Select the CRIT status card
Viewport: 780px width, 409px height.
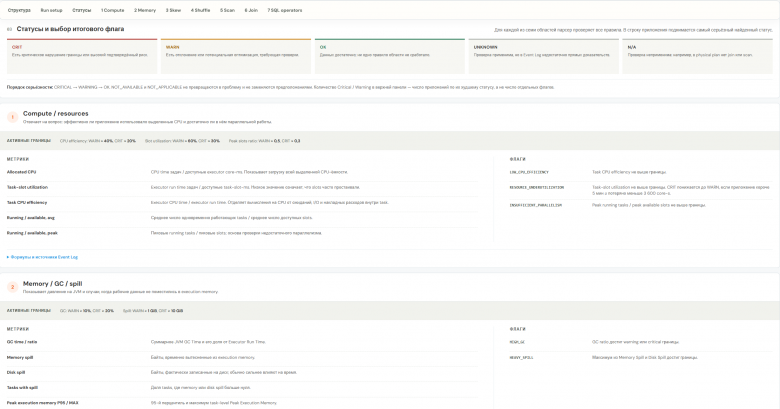point(82,56)
